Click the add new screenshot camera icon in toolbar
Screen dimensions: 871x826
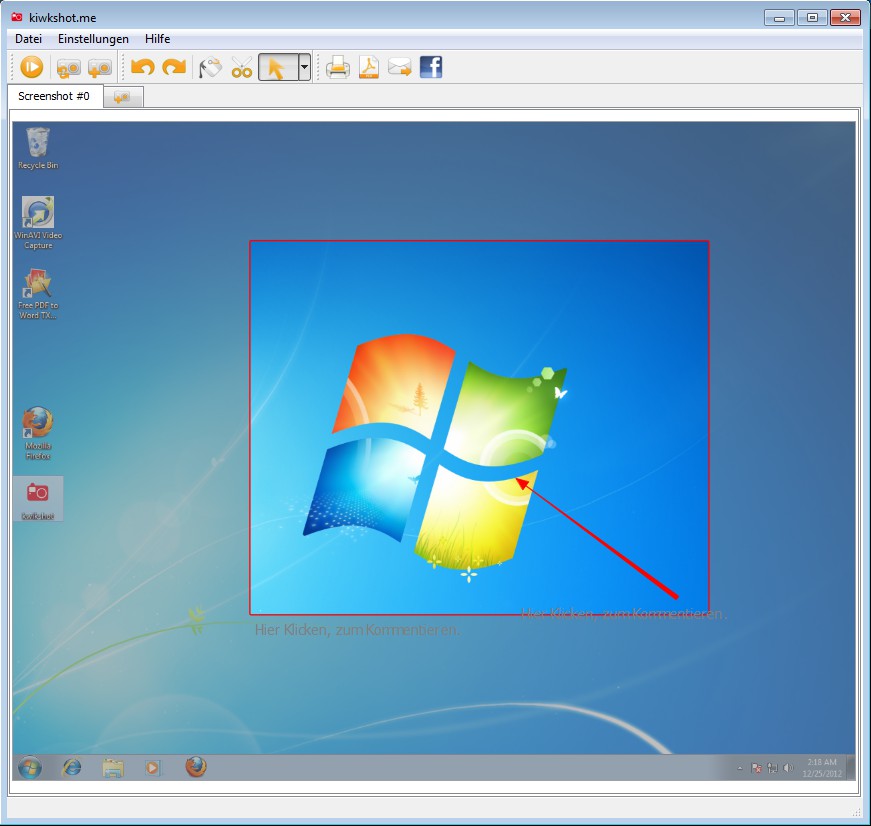click(99, 68)
